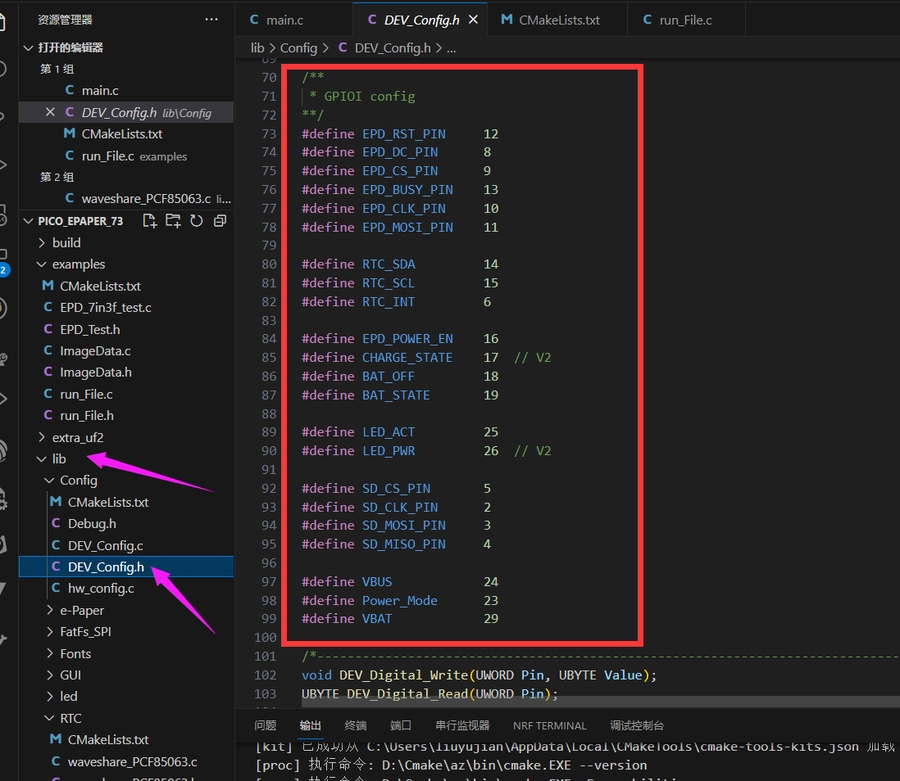Open the explorer more actions ellipsis menu

click(x=211, y=19)
